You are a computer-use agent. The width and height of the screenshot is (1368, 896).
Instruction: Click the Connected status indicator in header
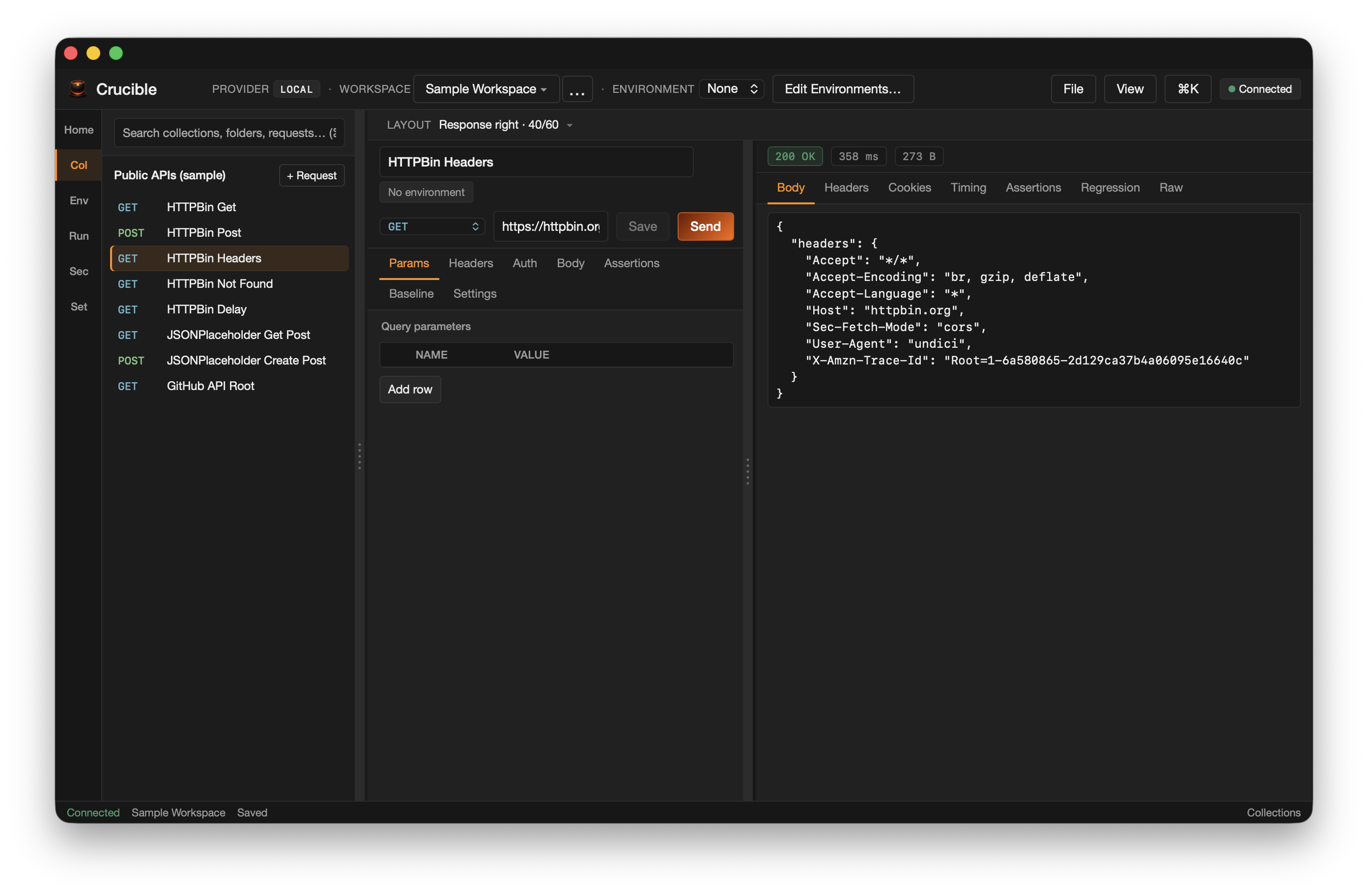[1259, 89]
